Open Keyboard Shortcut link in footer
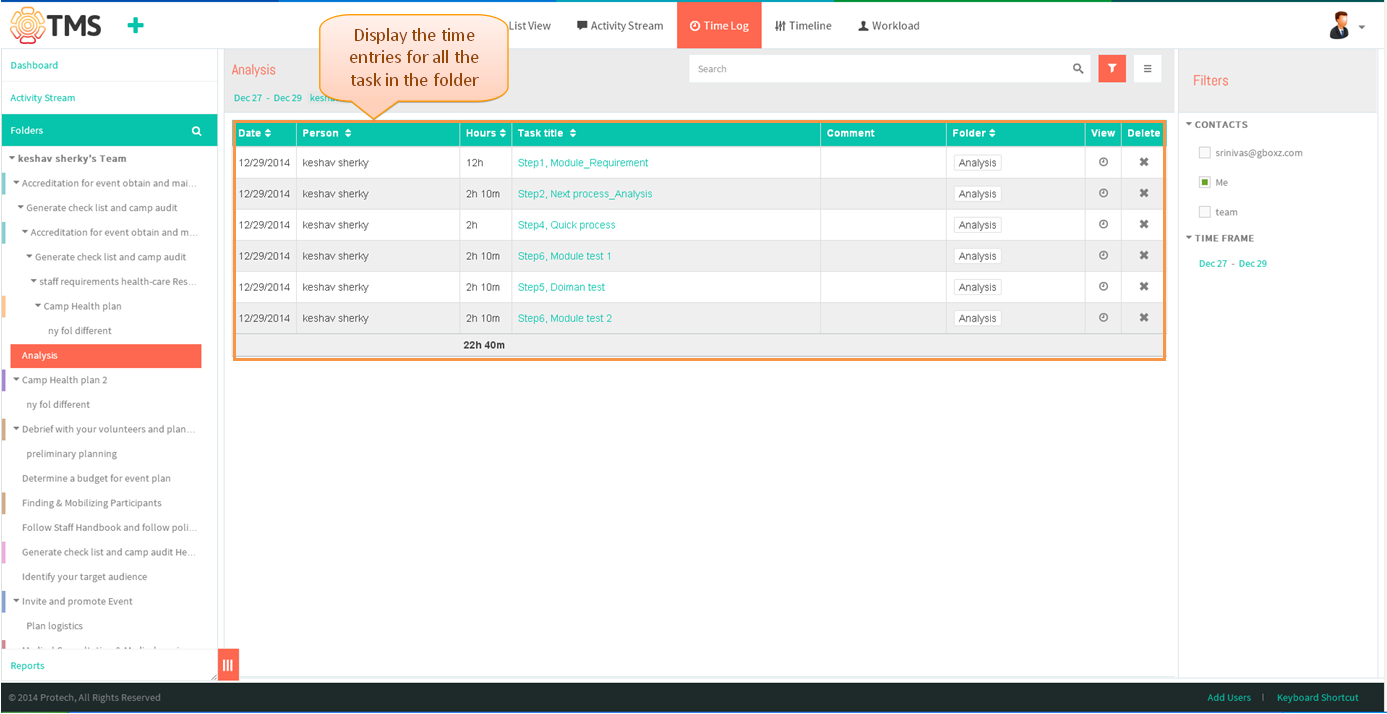The height and width of the screenshot is (714, 1387). click(1318, 698)
